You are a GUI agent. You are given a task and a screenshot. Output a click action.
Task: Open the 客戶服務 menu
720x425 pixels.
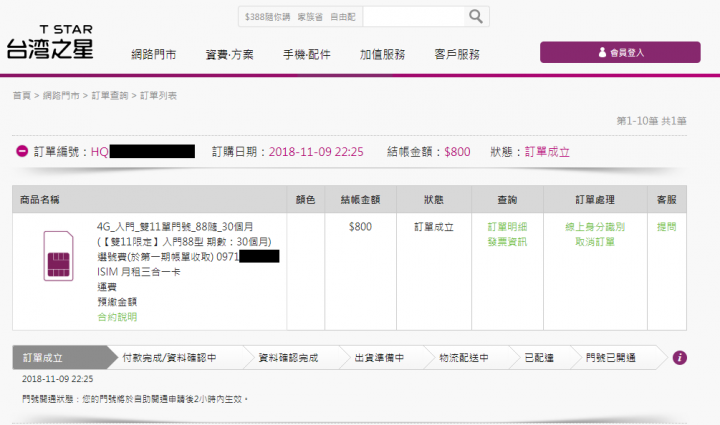tap(457, 55)
